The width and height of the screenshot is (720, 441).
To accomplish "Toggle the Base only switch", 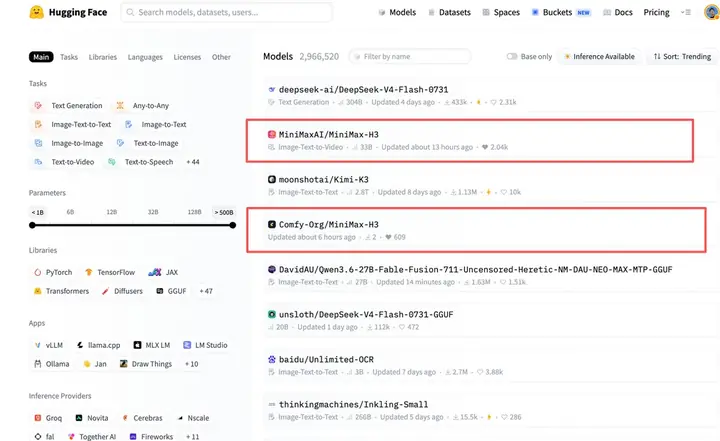I will pos(512,57).
